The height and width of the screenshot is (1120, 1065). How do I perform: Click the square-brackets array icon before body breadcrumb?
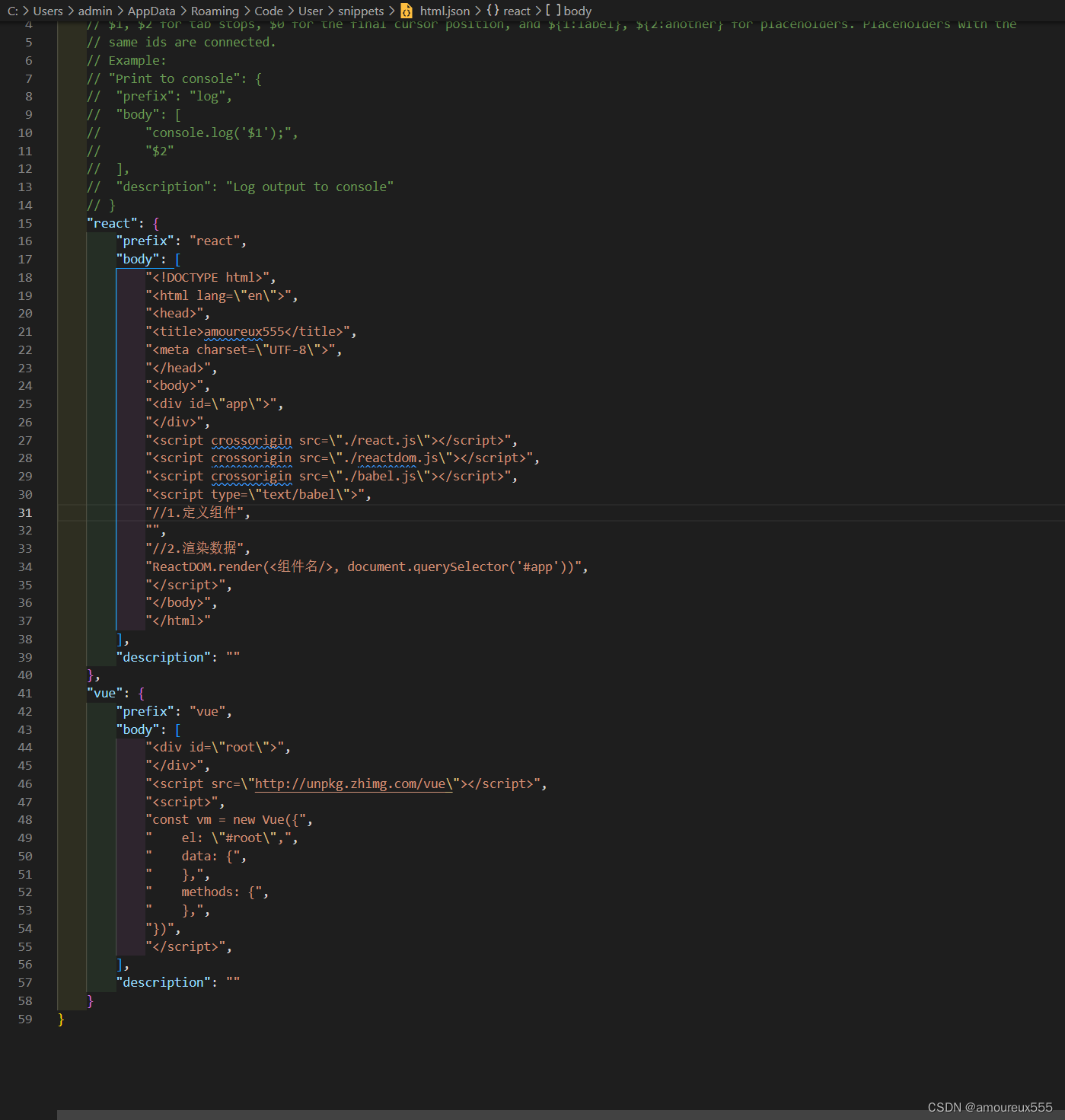[x=553, y=11]
